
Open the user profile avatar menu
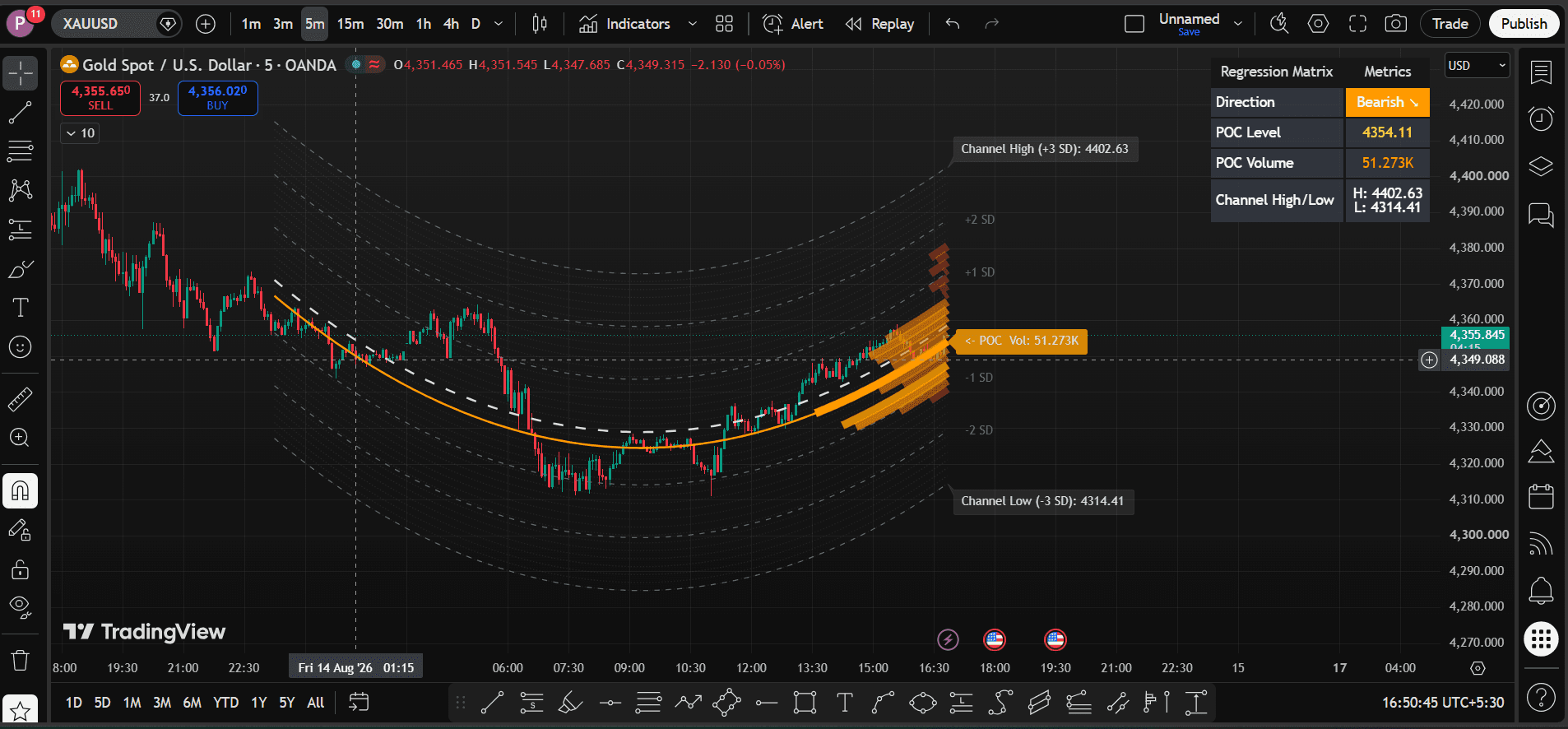tap(21, 24)
